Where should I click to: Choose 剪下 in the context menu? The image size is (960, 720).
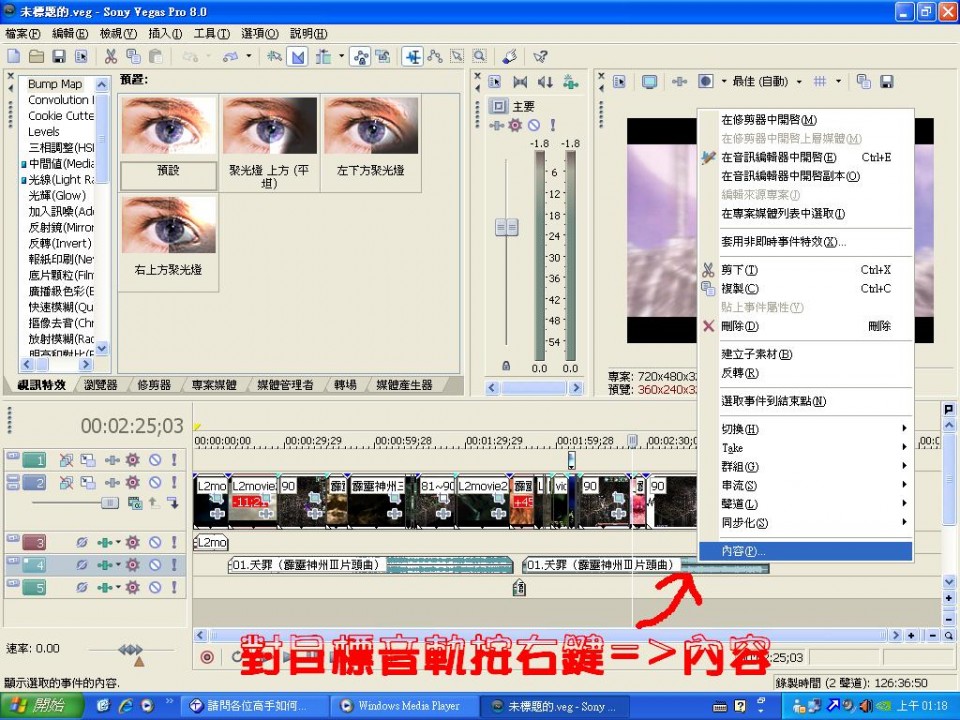pos(806,270)
